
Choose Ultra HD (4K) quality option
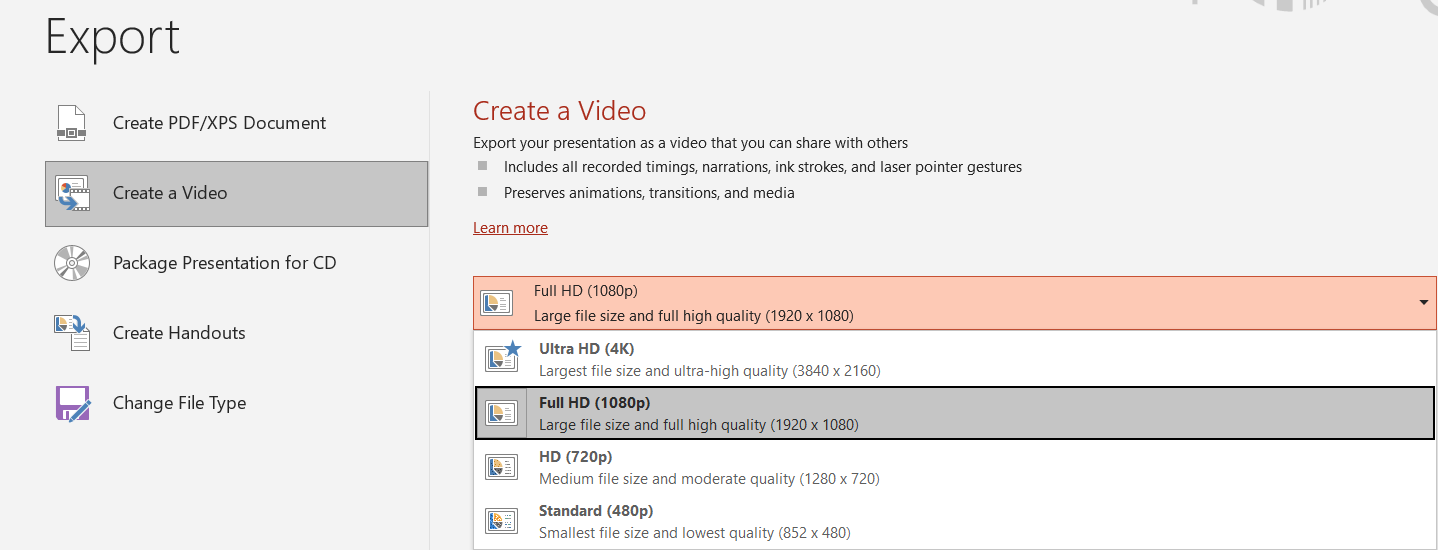(709, 359)
